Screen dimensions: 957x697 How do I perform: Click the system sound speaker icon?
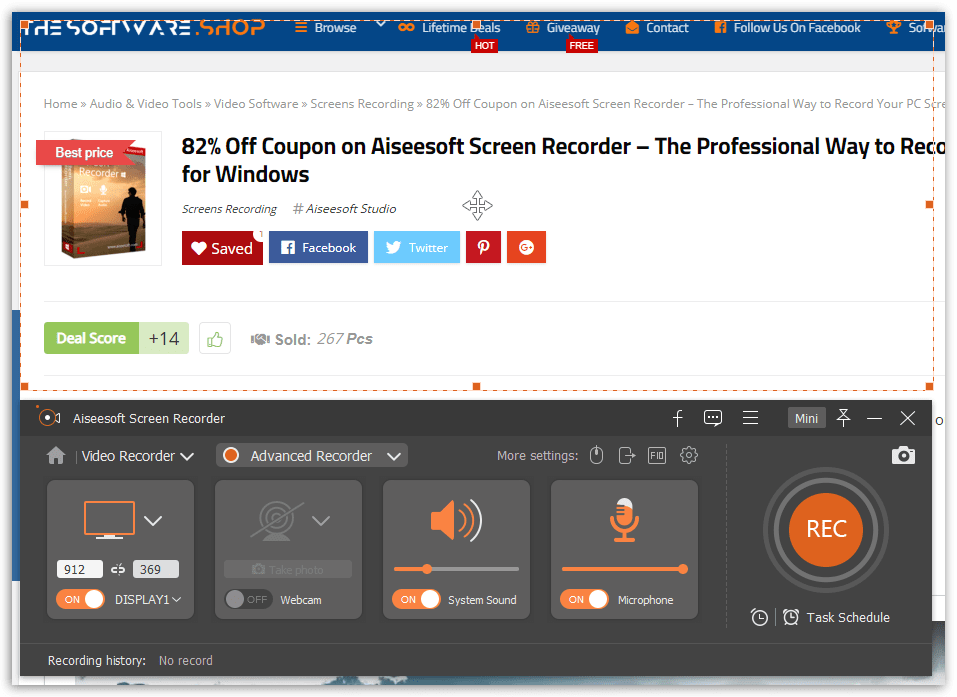coord(457,520)
